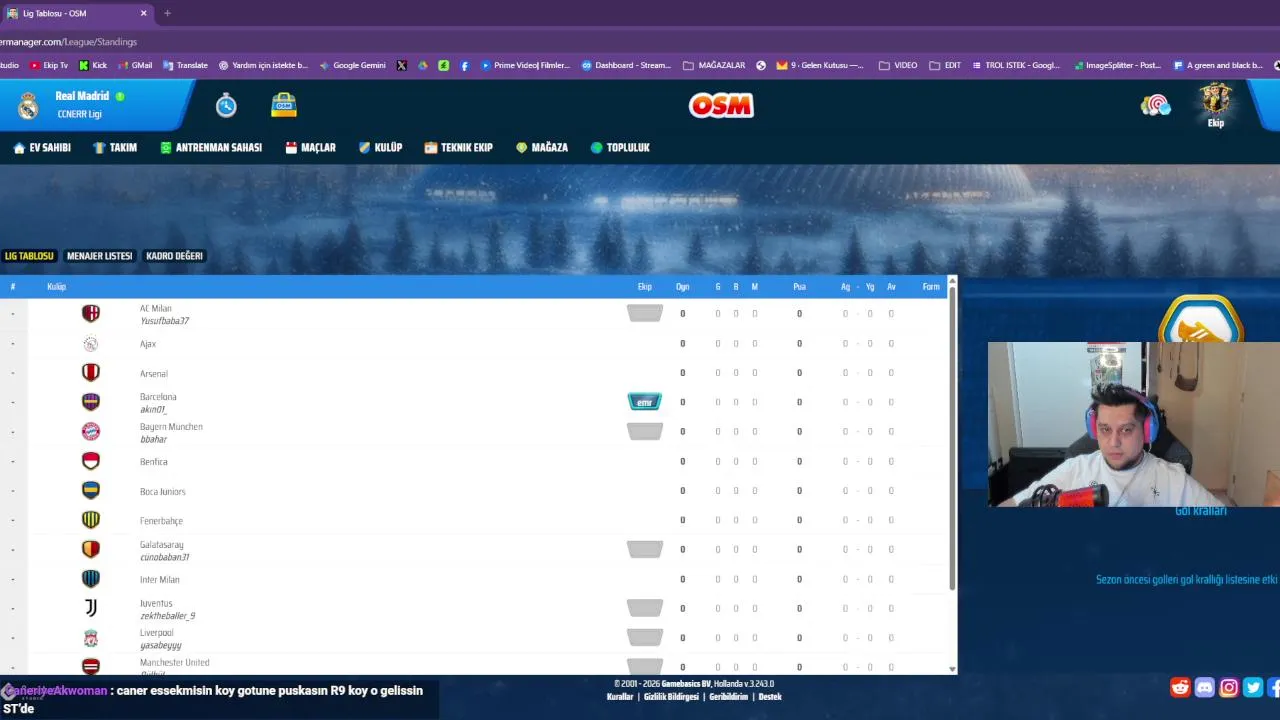Click the Real Madrid crest in the header

coord(28,105)
